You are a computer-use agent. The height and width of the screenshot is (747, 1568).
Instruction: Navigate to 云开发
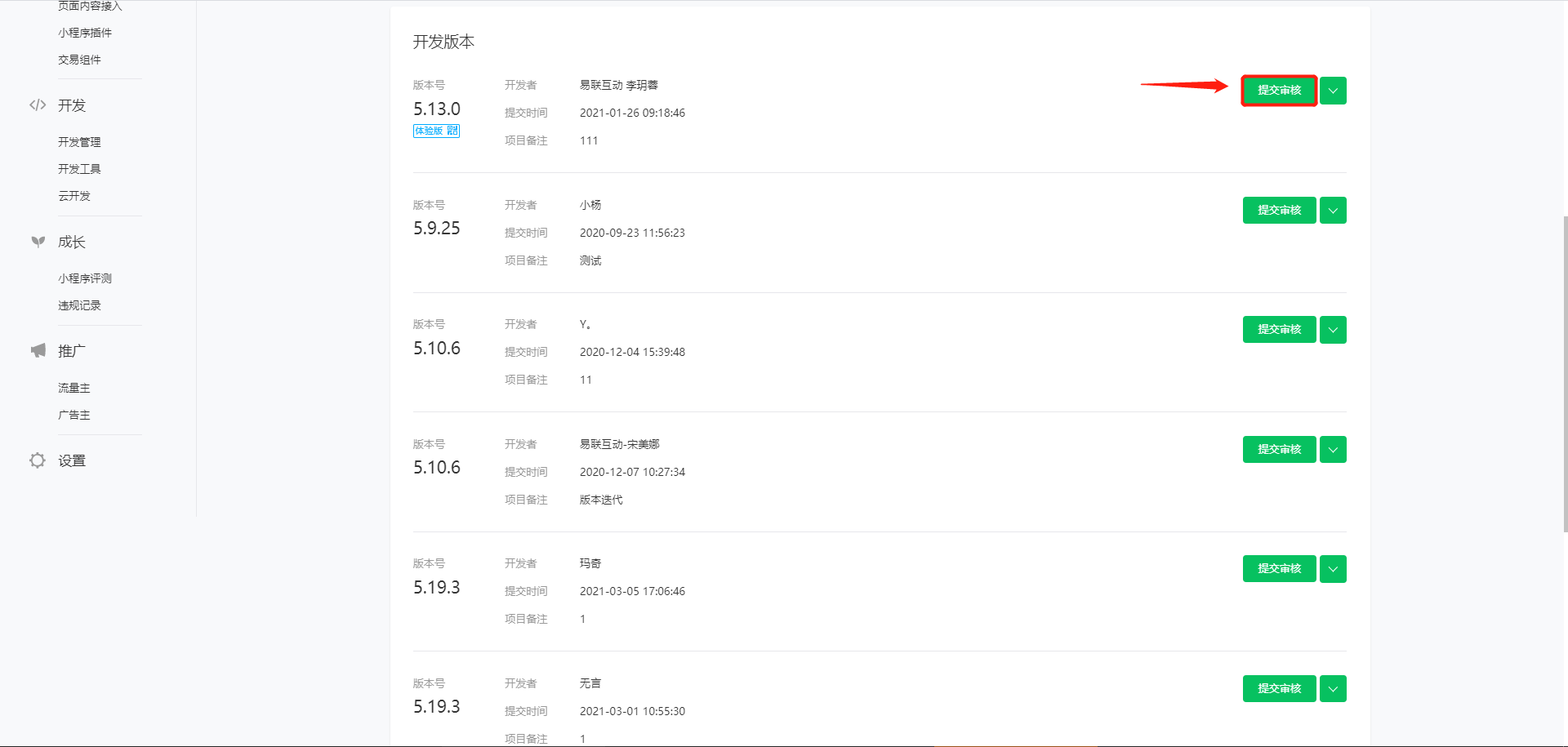tap(73, 195)
